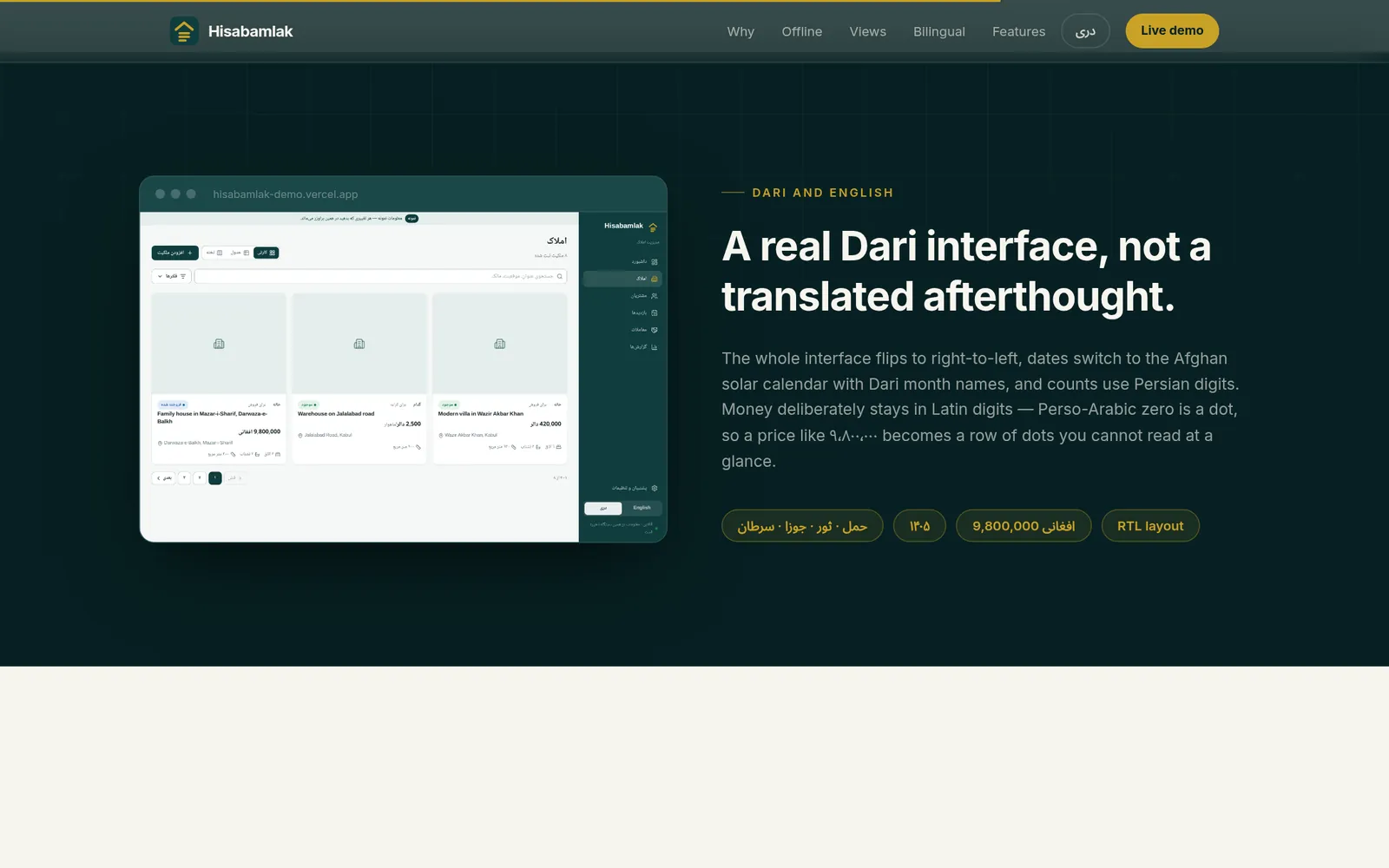
Task: Click the property search field in the demo
Action: coord(380,276)
